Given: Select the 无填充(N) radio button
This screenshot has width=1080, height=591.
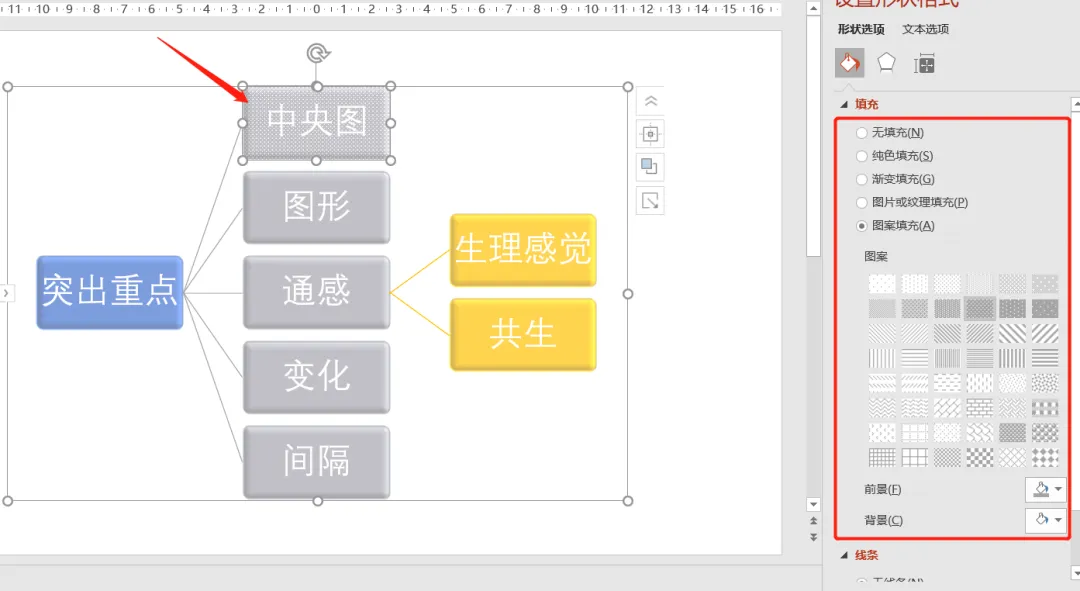Looking at the screenshot, I should 862,132.
